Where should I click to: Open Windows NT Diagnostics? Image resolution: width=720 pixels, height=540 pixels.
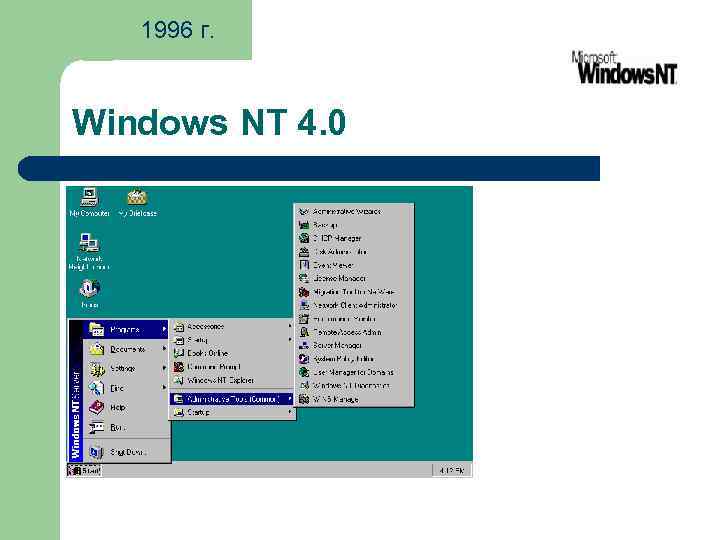354,386
